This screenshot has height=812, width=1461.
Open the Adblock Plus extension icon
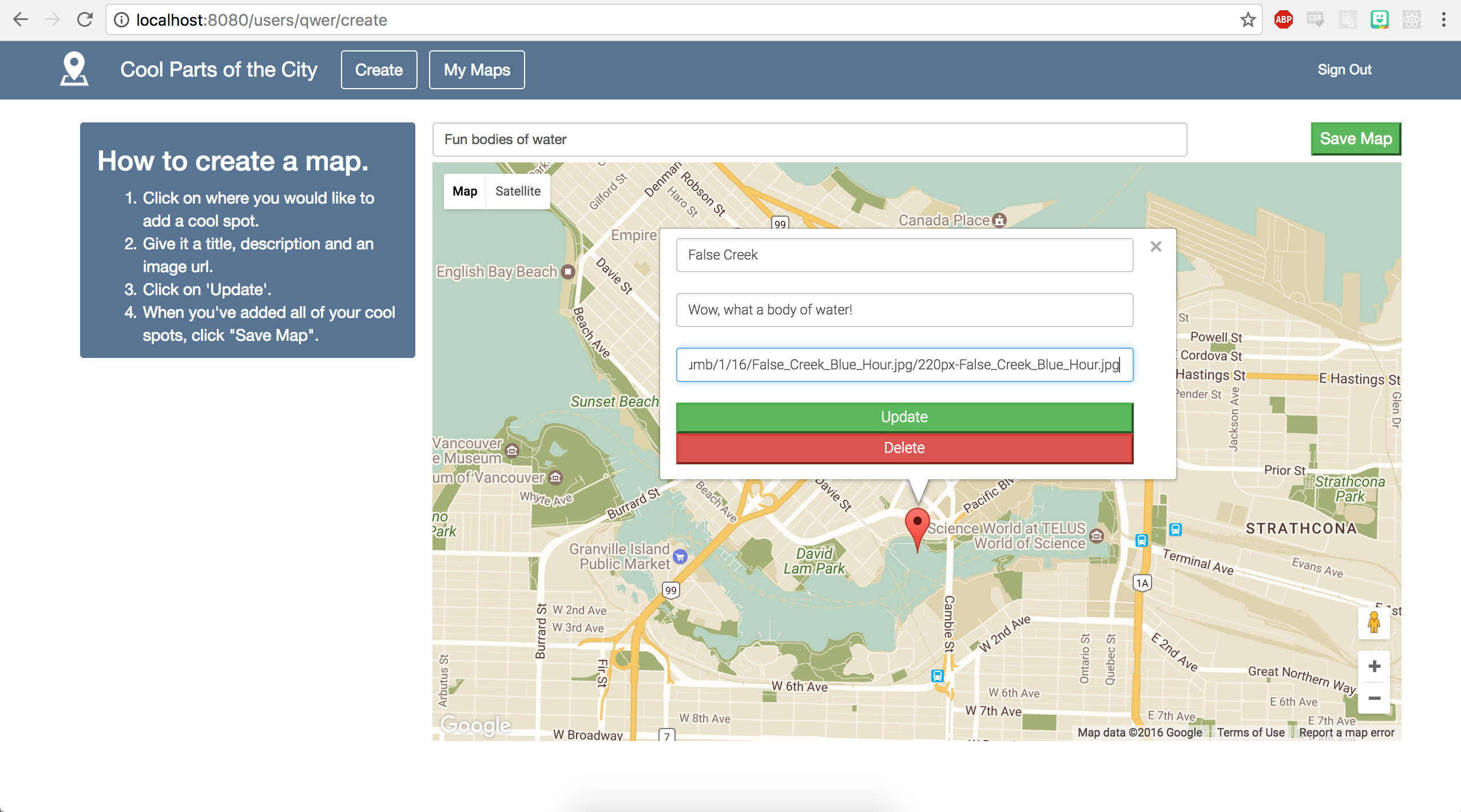1283,20
